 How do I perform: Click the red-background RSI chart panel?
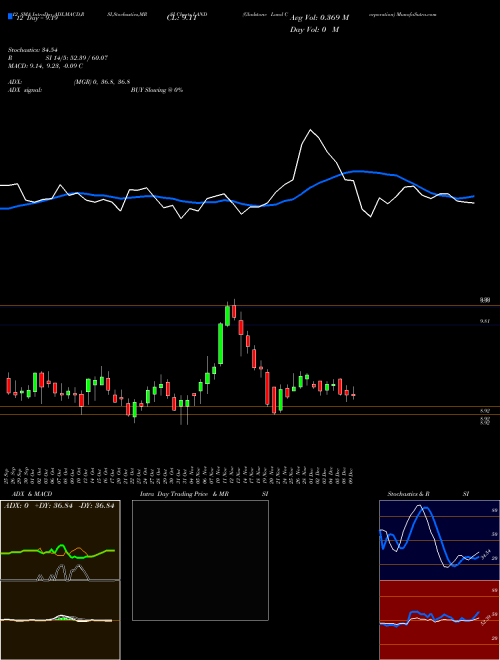point(439,620)
